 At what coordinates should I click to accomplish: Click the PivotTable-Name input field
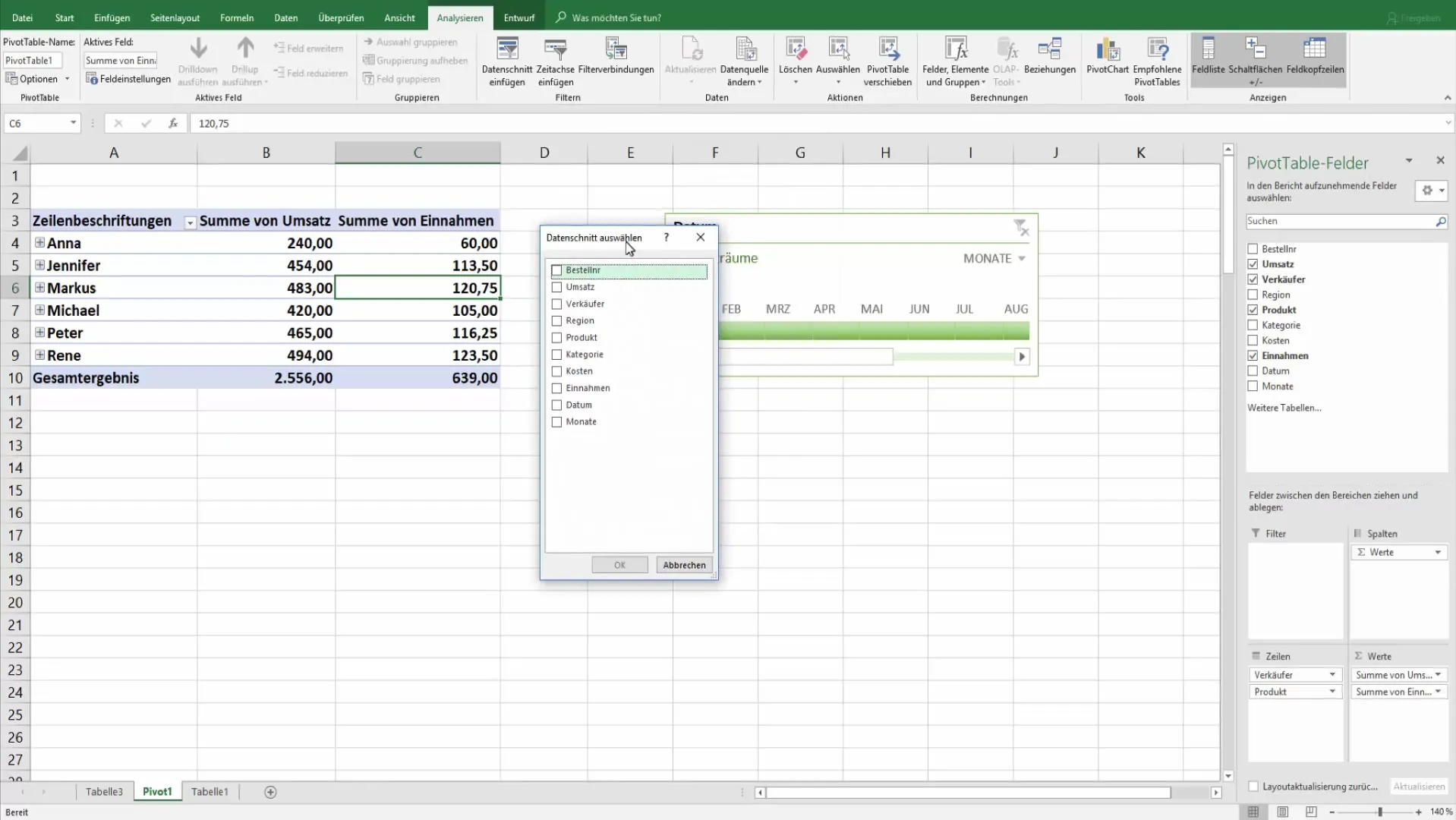point(33,60)
